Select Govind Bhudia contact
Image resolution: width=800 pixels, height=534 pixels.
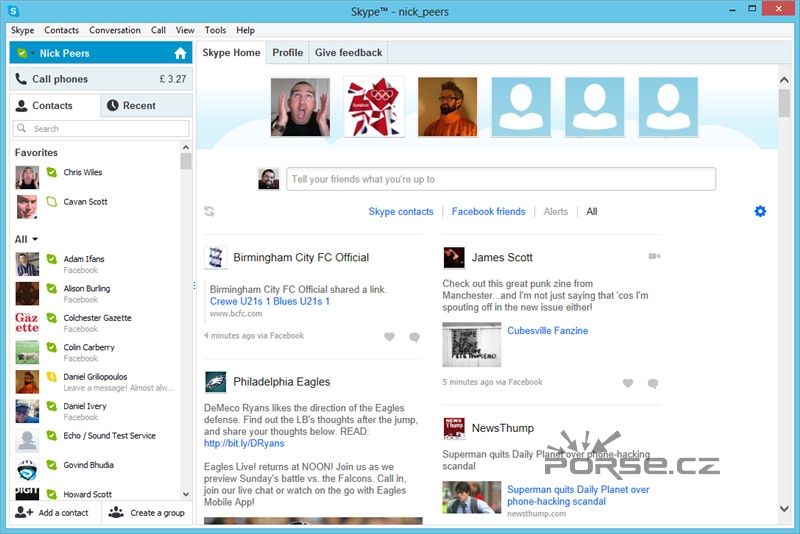95,470
